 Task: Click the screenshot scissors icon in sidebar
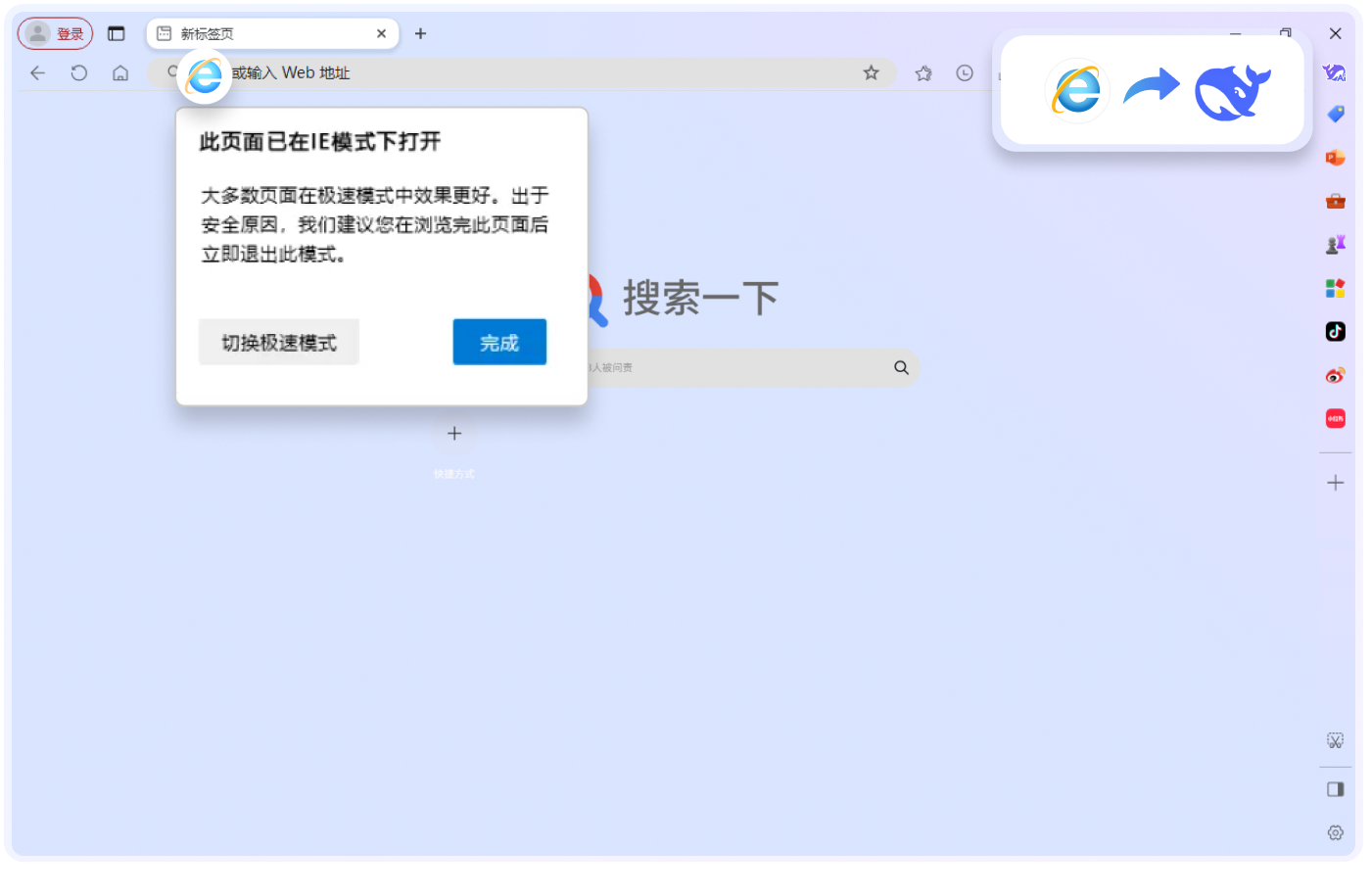pyautogui.click(x=1336, y=740)
